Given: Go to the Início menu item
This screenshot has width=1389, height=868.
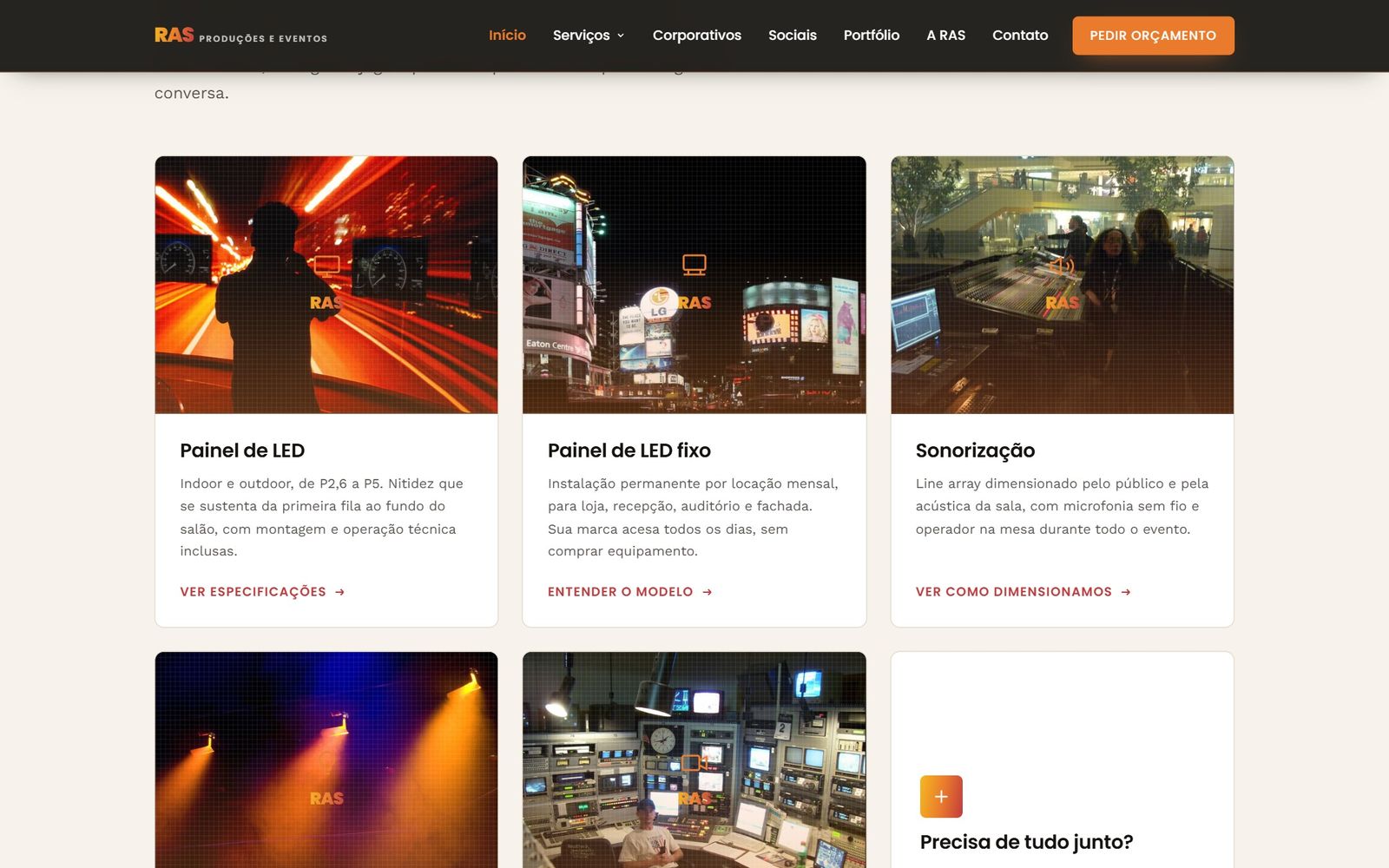Looking at the screenshot, I should pyautogui.click(x=507, y=36).
